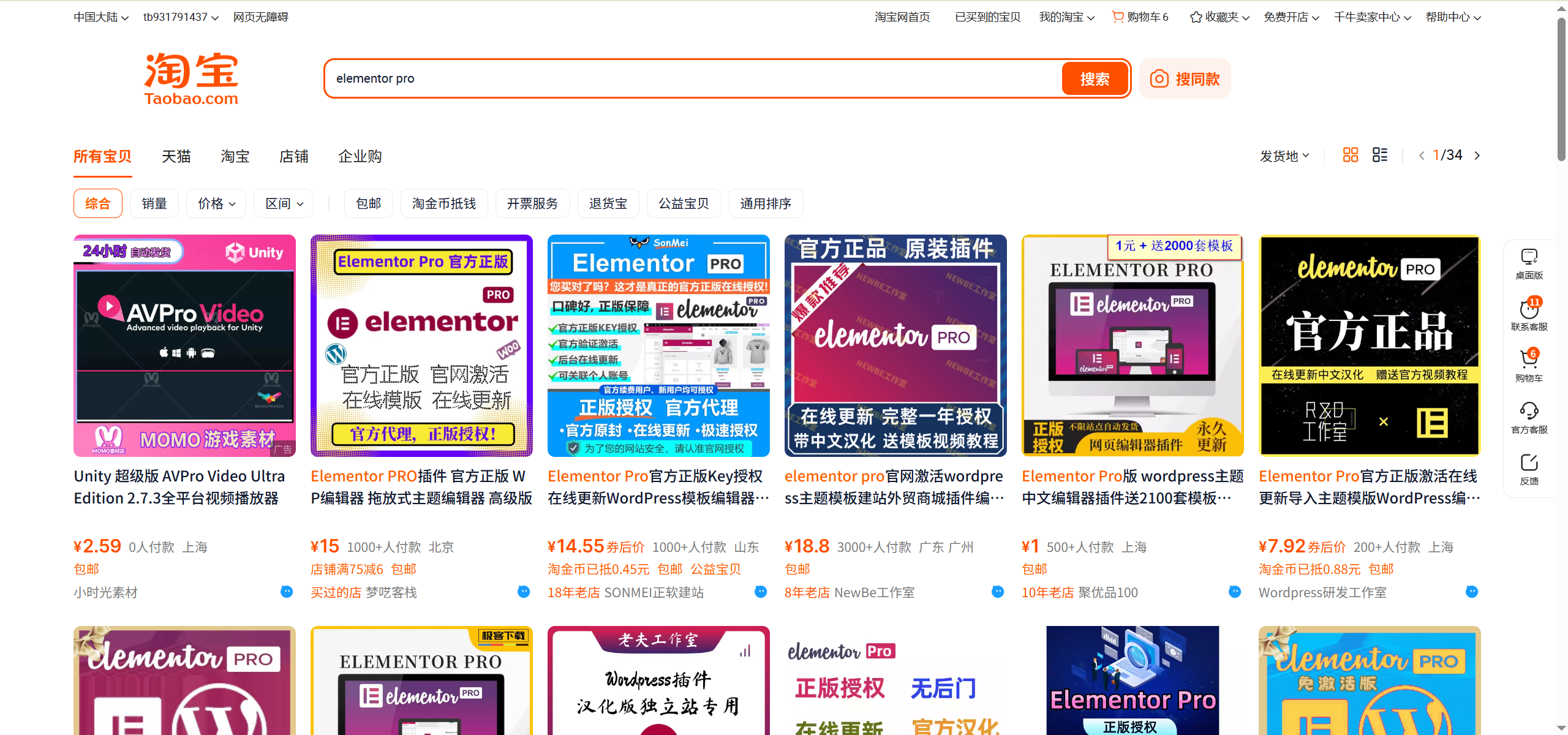Click the orange 搜索 search button

click(x=1095, y=78)
